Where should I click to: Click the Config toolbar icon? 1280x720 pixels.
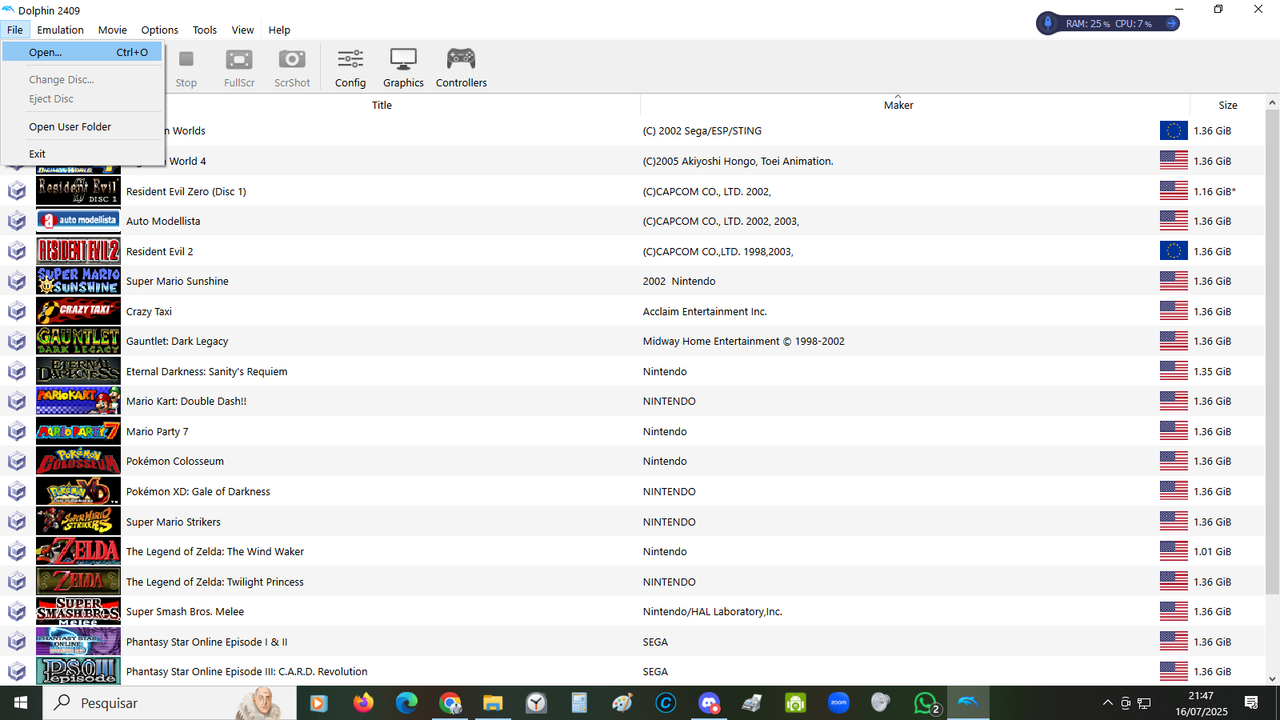pos(350,68)
